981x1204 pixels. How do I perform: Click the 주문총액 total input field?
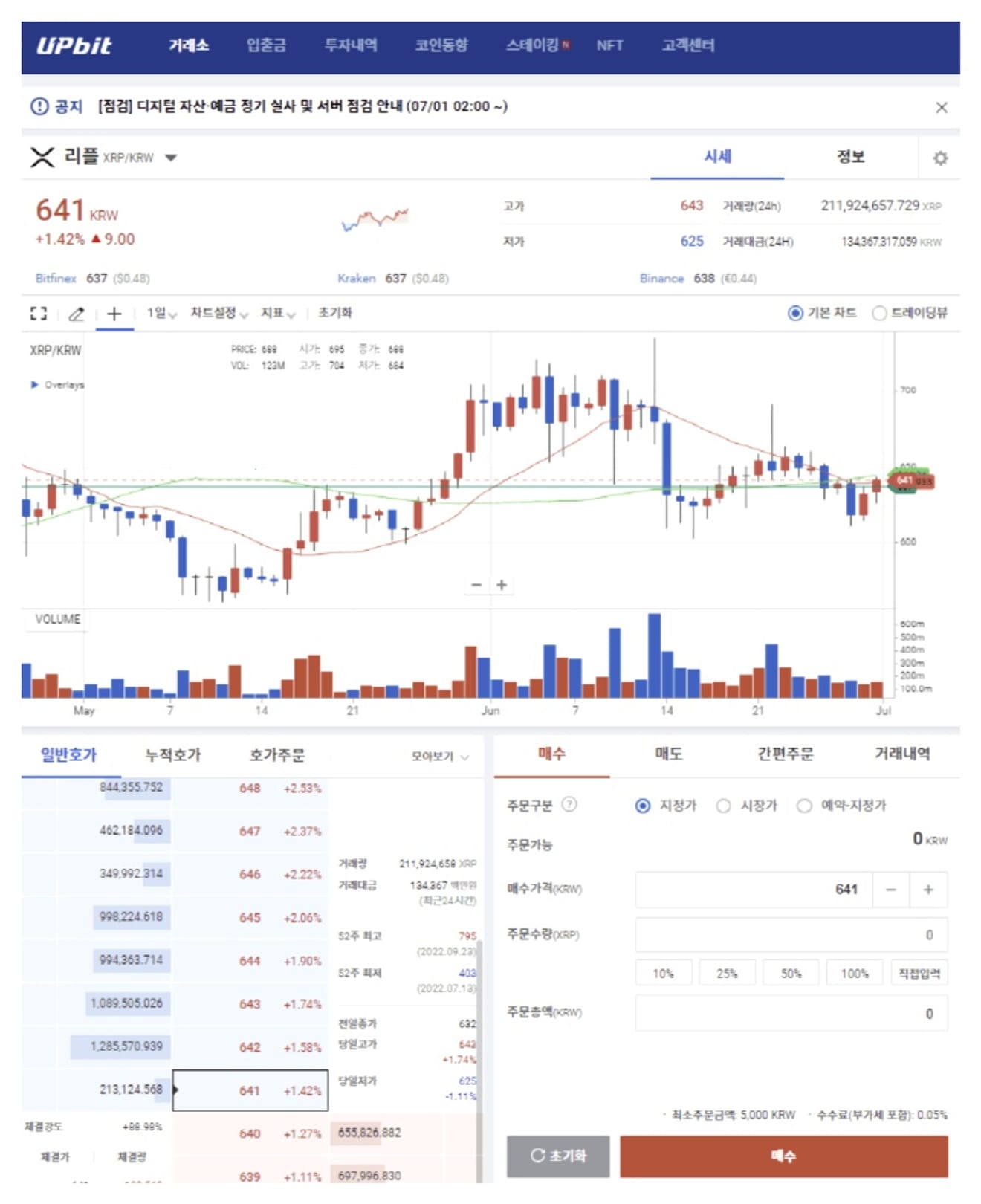click(791, 1014)
